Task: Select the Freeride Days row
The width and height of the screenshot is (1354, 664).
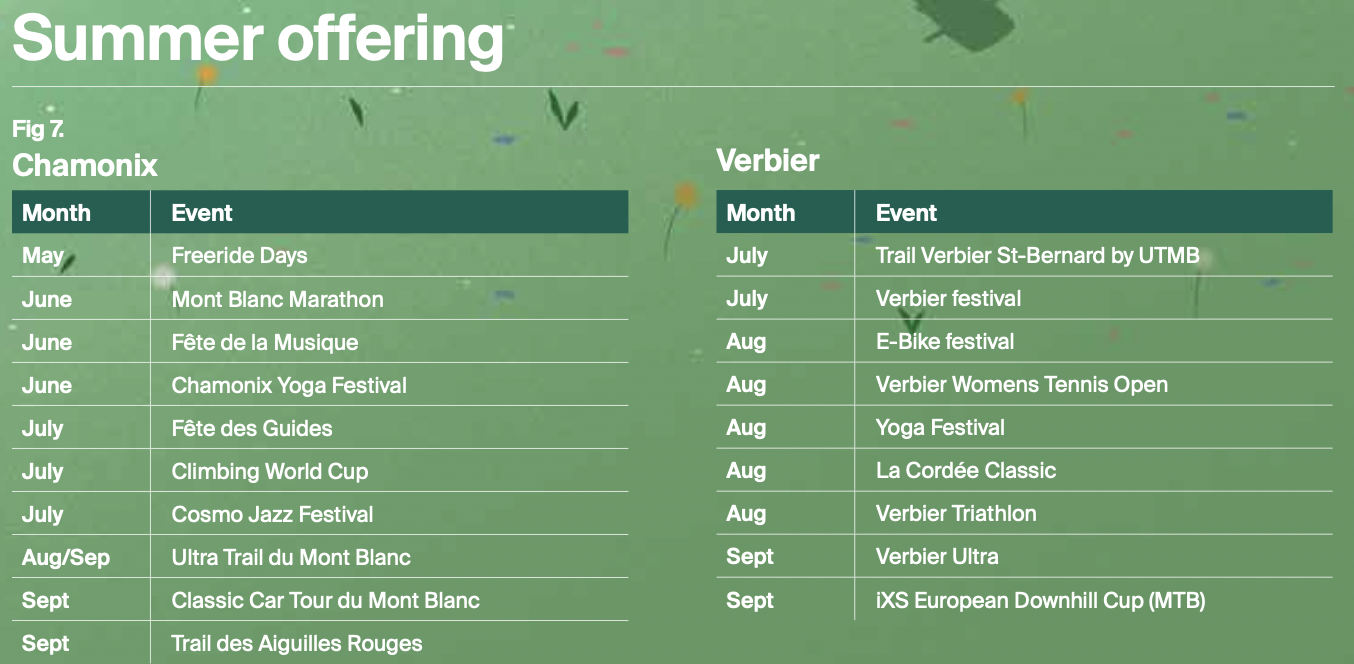Action: (320, 255)
